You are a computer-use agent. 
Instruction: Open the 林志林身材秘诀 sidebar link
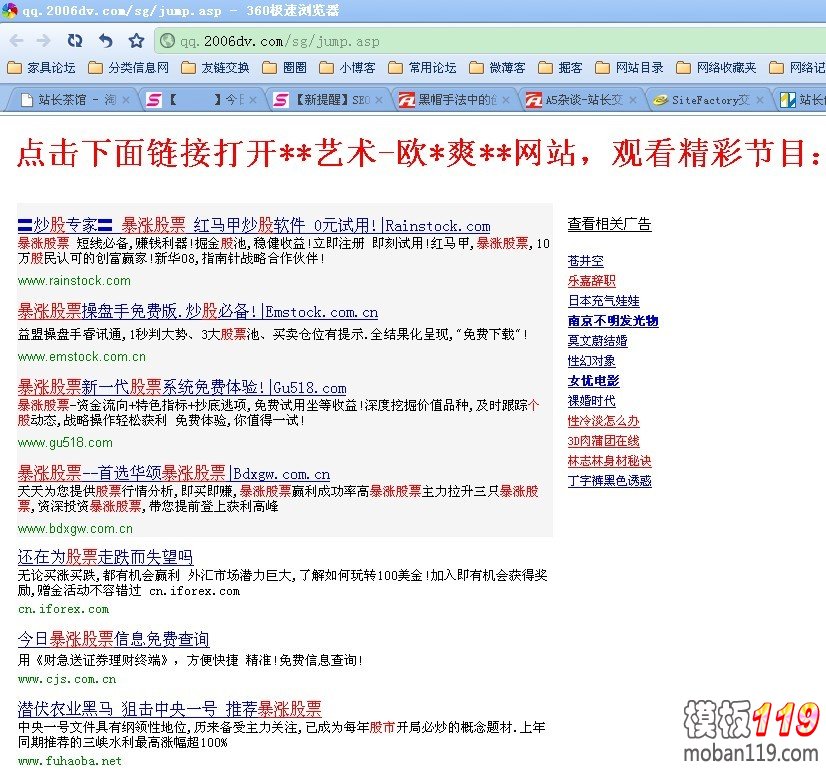coord(609,461)
